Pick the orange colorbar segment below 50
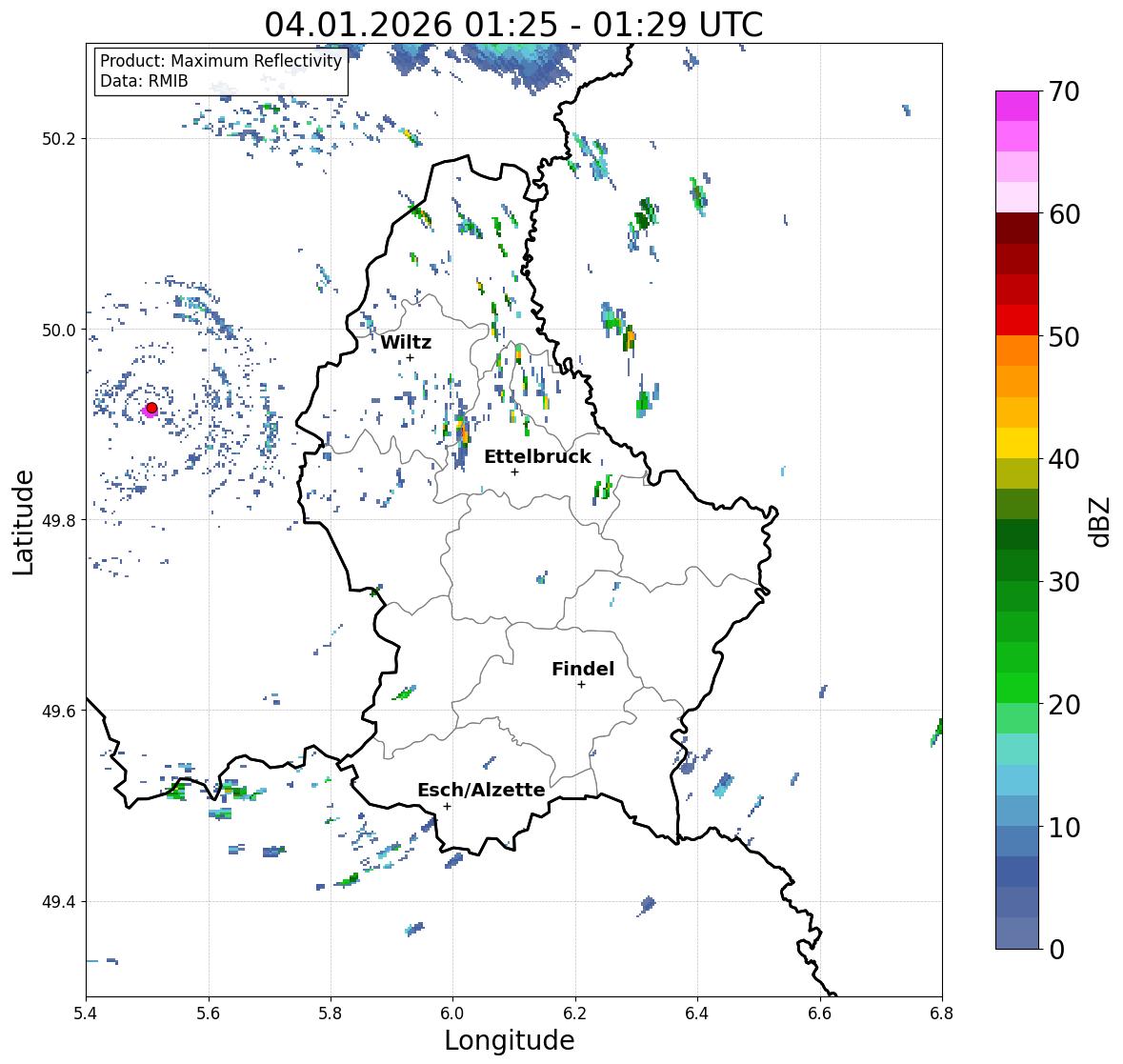Viewport: 1123px width, 1064px height. pos(1017,351)
